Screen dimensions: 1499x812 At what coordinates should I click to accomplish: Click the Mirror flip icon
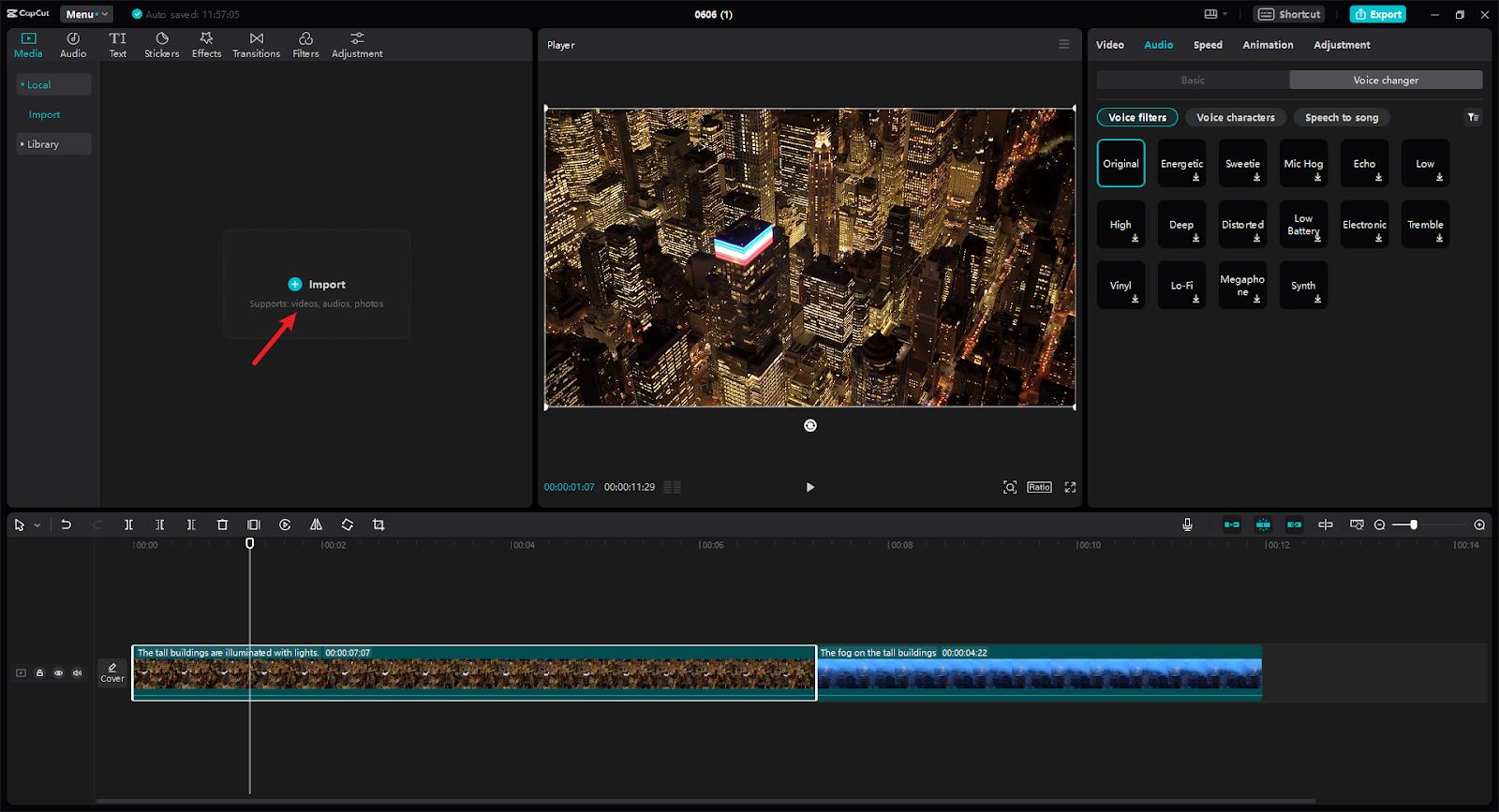(x=316, y=525)
